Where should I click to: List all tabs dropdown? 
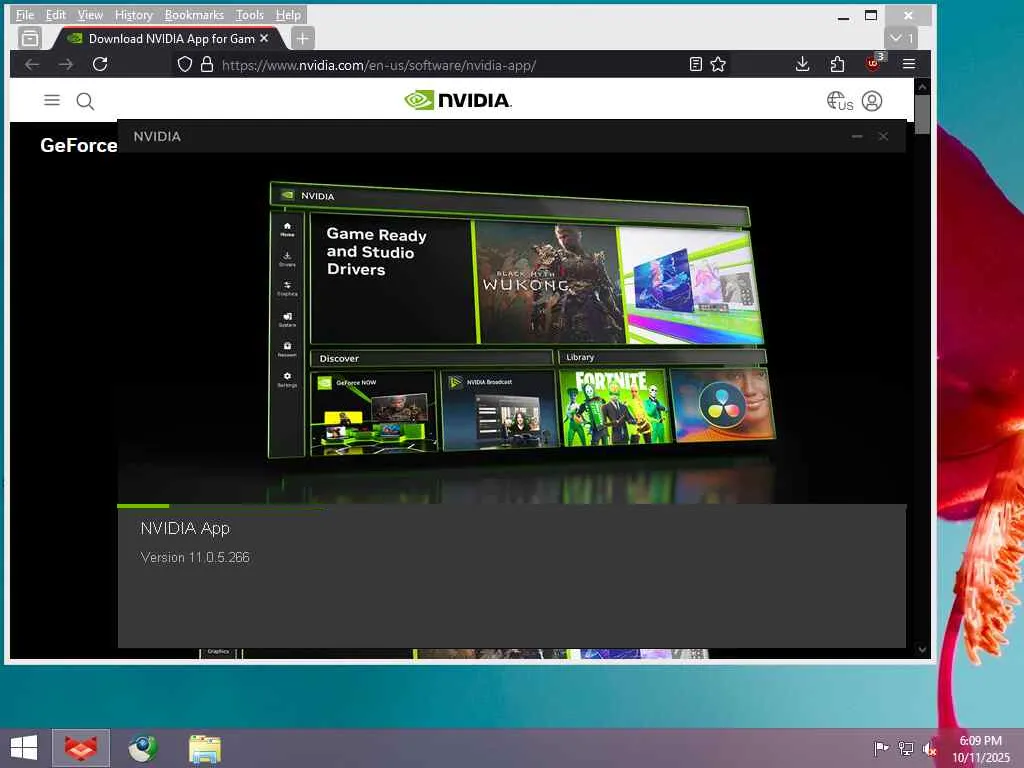pos(901,38)
